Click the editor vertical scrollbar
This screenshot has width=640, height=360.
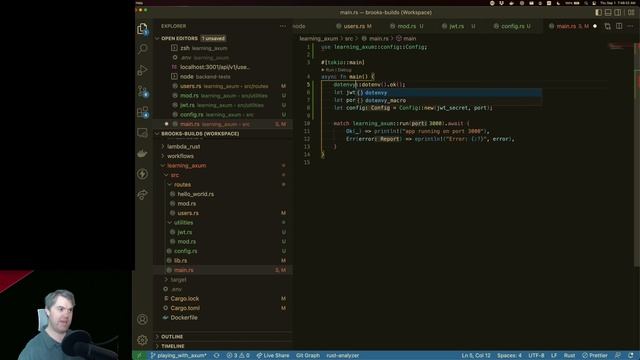[637, 155]
